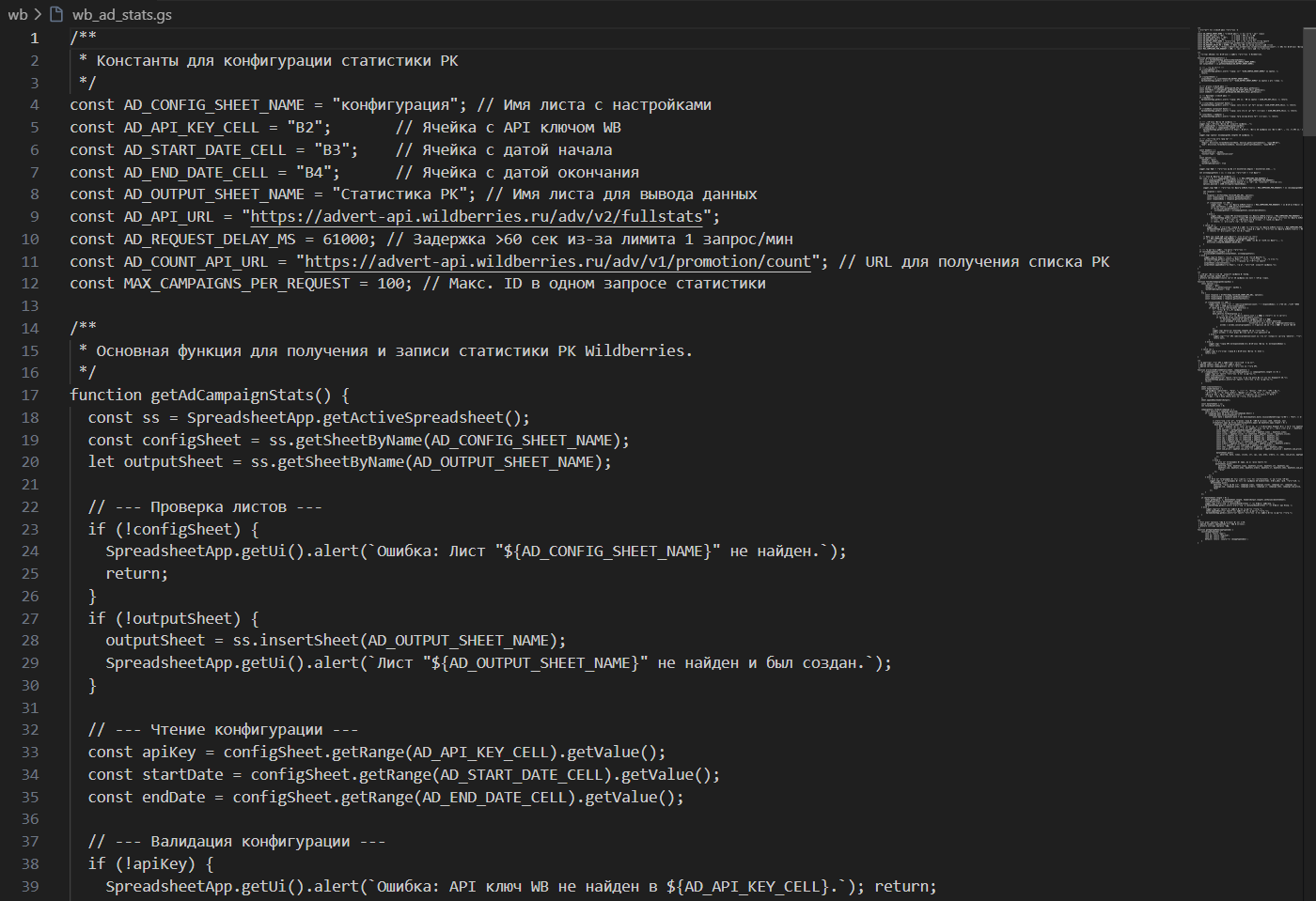
Task: Click line number 39
Action: tap(29, 886)
